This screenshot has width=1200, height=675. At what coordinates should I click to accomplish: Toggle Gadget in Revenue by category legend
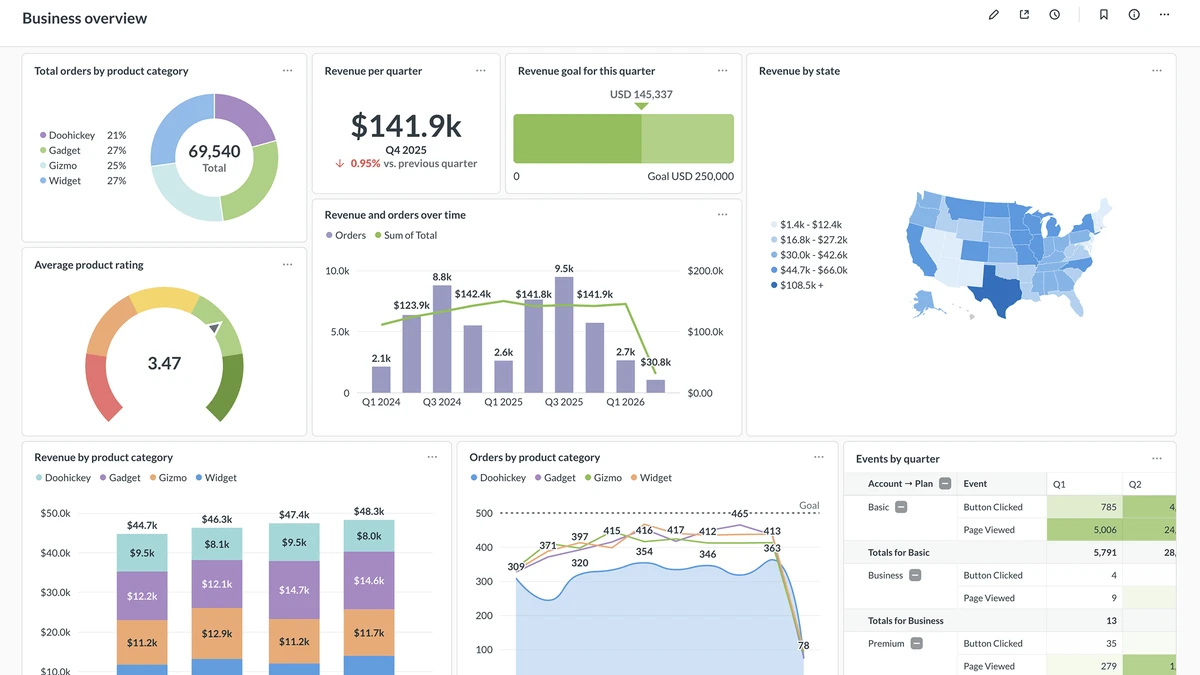point(119,478)
